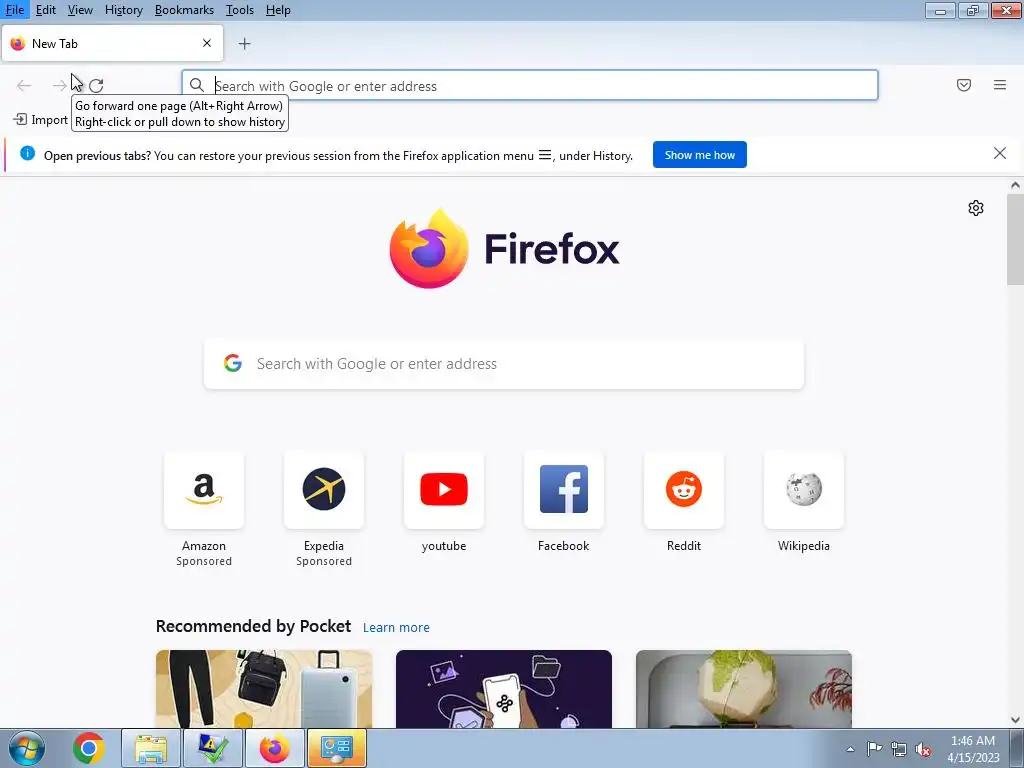The image size is (1024, 768).
Task: Open a new tab with plus button
Action: (244, 44)
